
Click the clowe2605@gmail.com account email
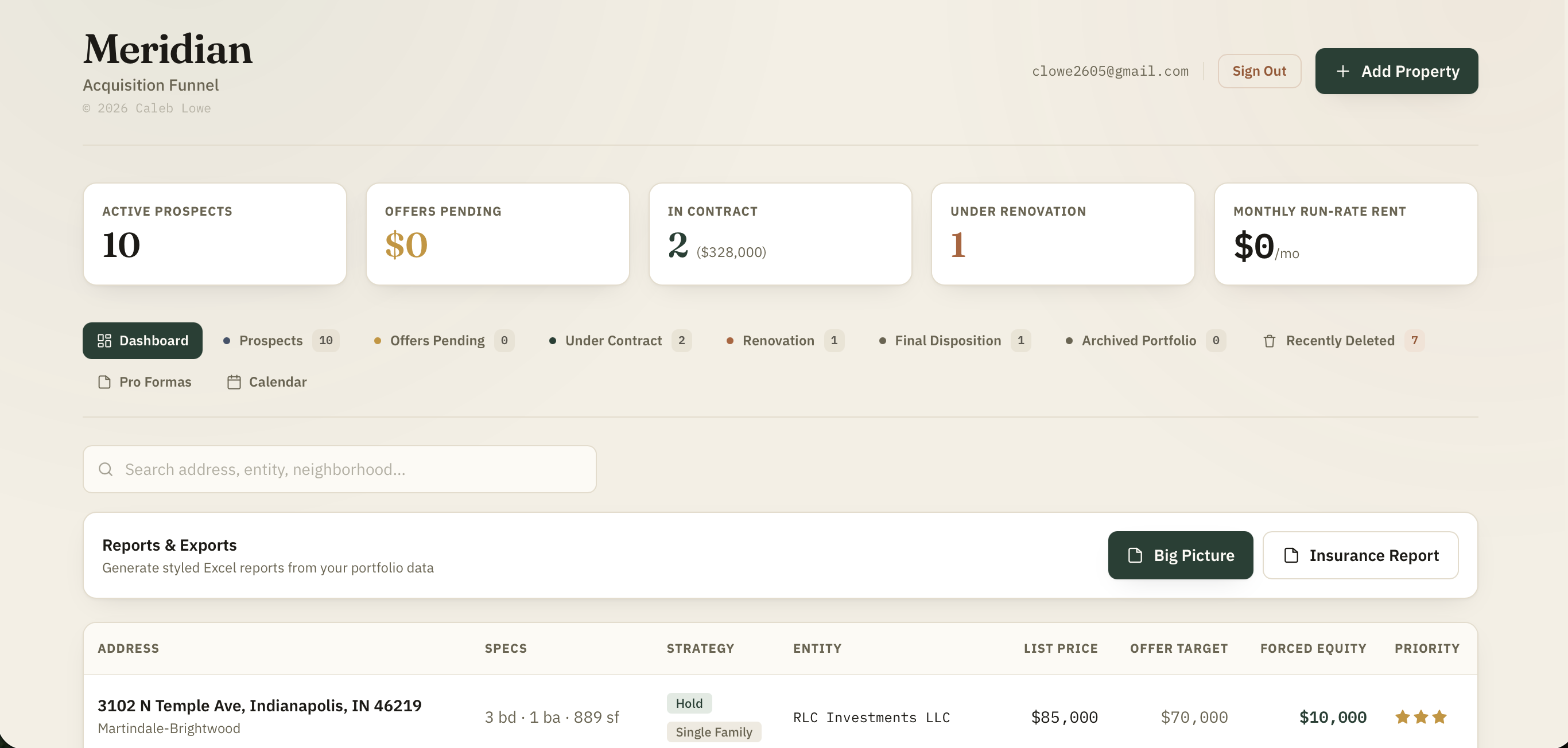(x=1109, y=71)
